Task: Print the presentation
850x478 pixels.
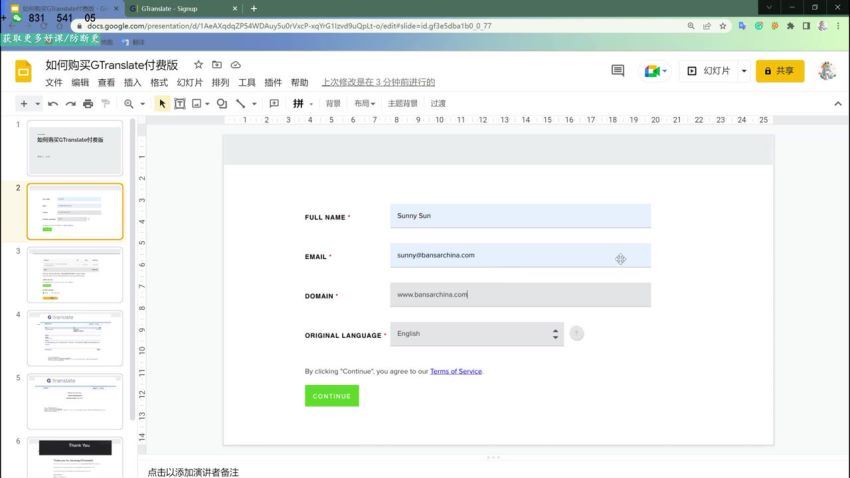Action: coord(88,104)
